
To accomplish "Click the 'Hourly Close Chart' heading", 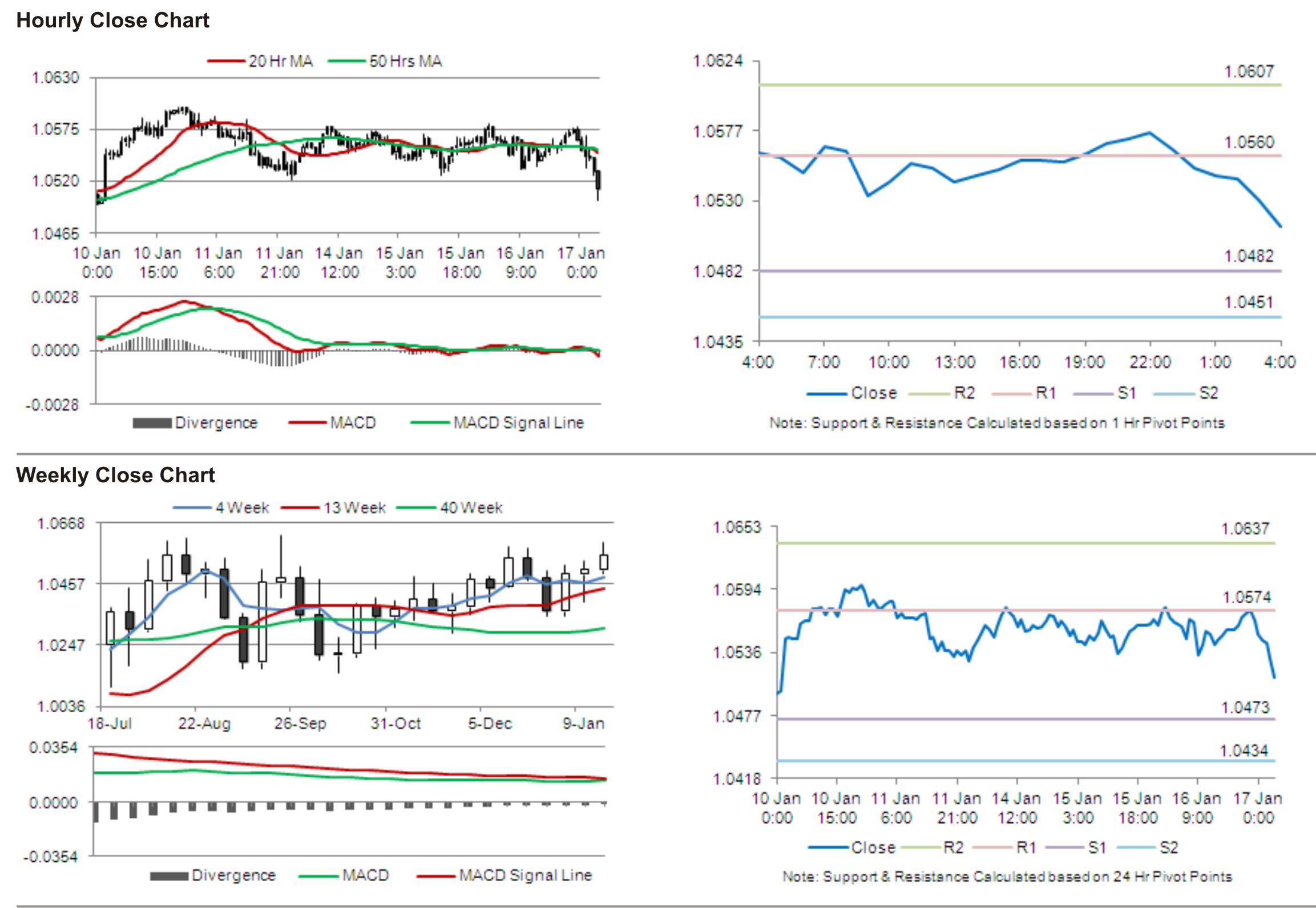I will [x=112, y=21].
